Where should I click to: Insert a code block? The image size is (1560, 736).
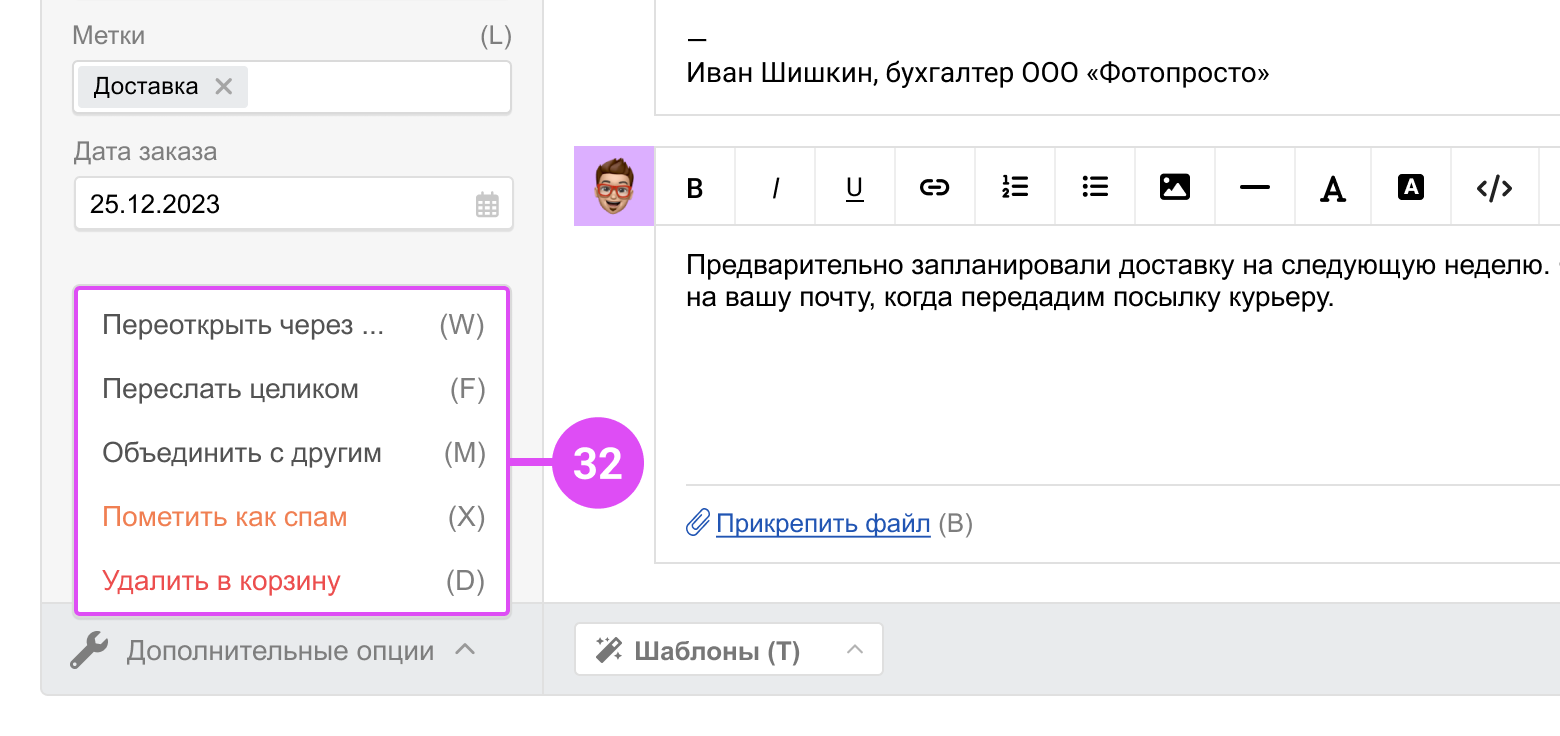point(1494,187)
